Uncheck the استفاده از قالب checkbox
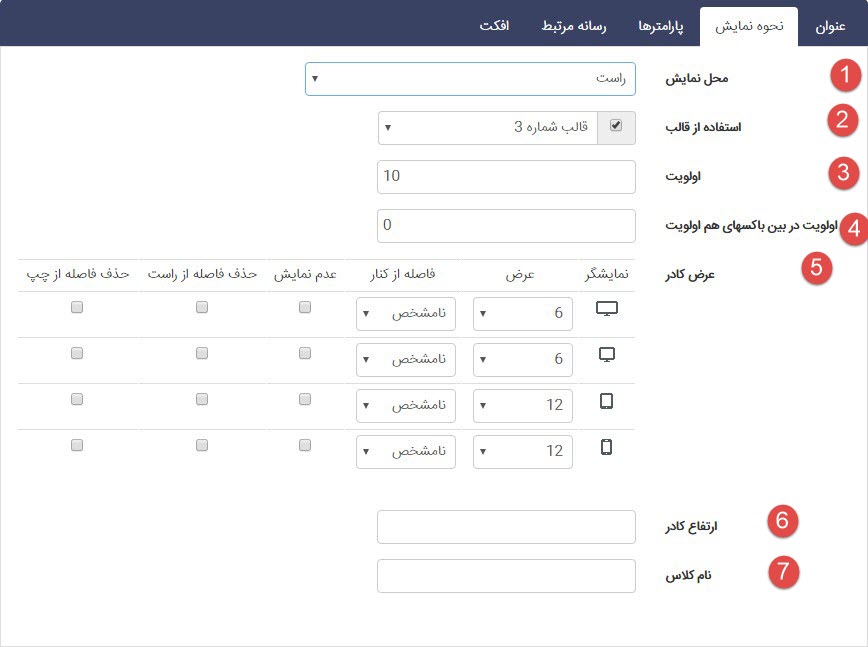This screenshot has width=868, height=647. point(615,126)
